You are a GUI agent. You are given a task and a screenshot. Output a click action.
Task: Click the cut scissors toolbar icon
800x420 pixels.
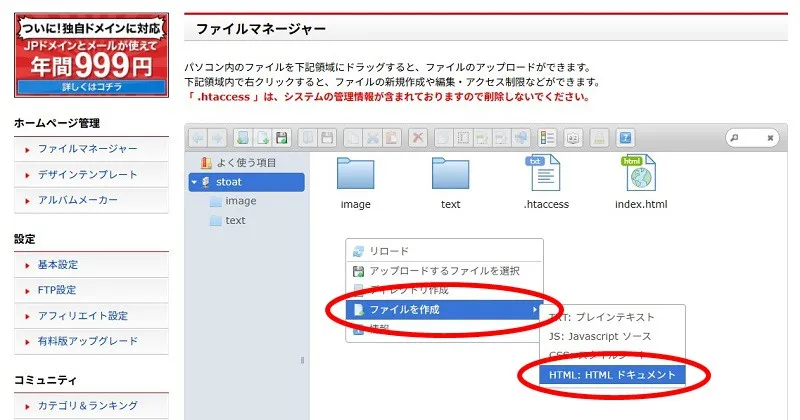(x=372, y=138)
